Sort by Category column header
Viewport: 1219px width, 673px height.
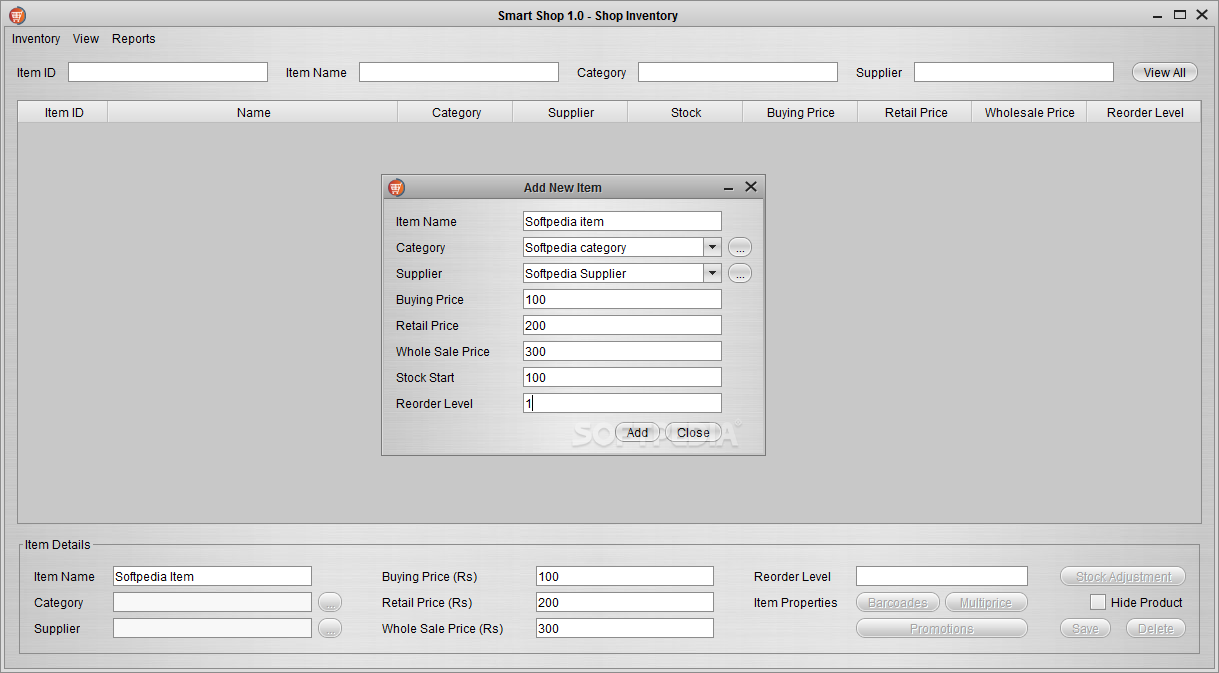pos(456,112)
